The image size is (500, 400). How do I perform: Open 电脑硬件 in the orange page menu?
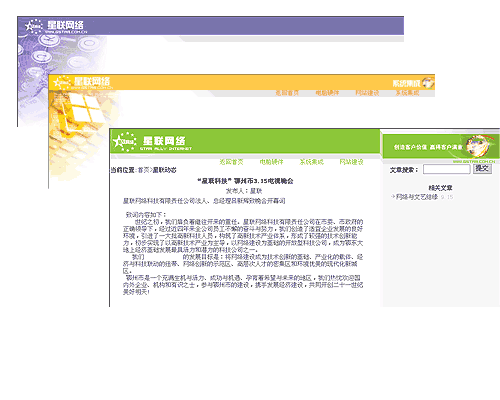(x=327, y=93)
